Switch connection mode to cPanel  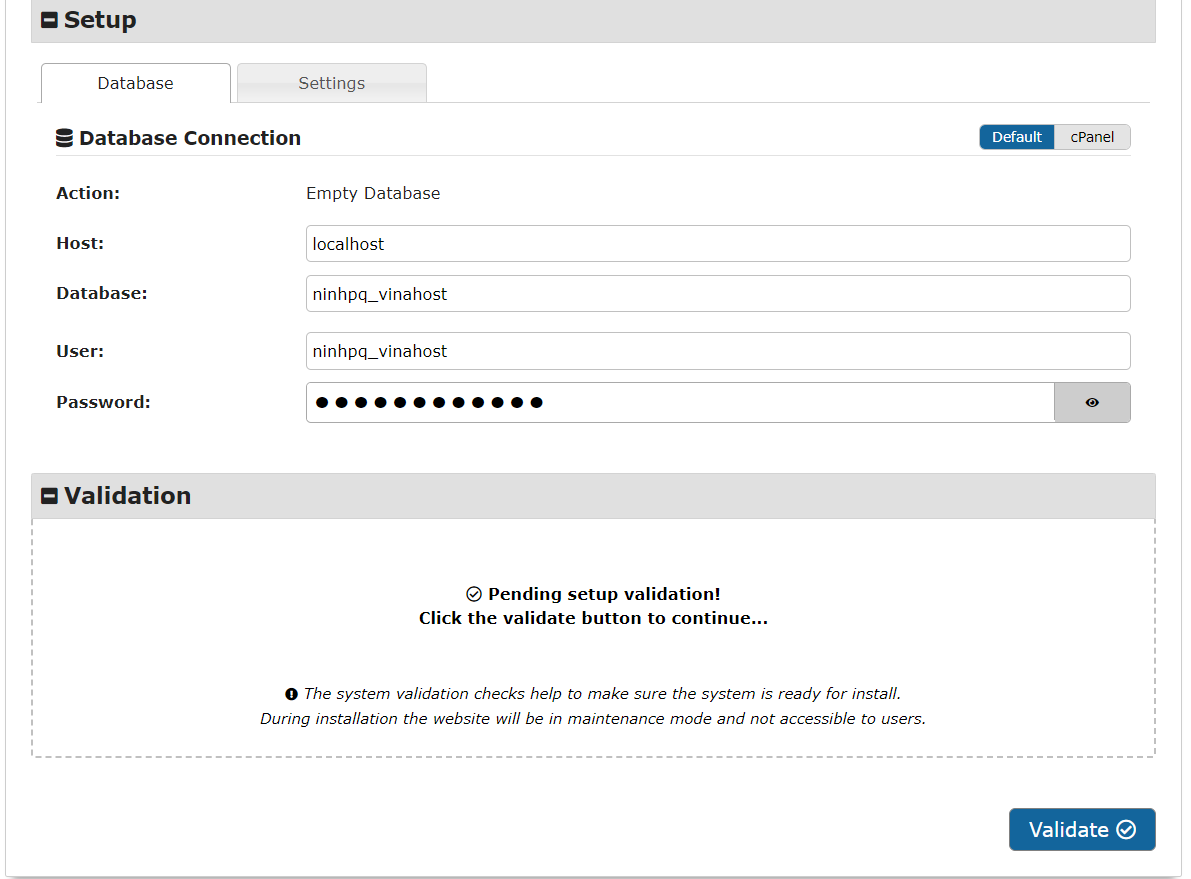tap(1092, 137)
